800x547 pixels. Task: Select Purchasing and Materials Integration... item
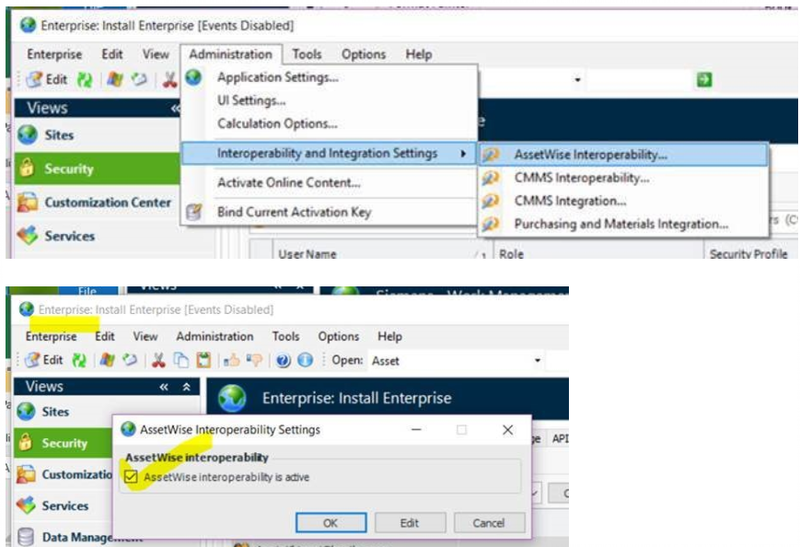623,223
